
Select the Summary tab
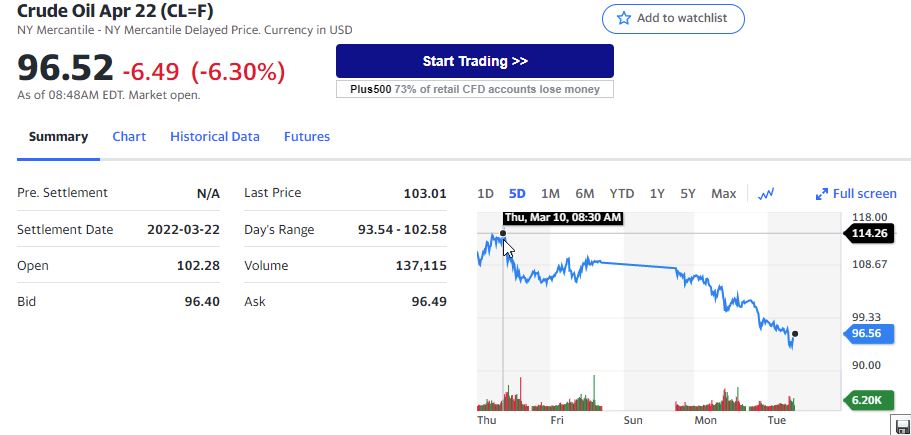[58, 137]
